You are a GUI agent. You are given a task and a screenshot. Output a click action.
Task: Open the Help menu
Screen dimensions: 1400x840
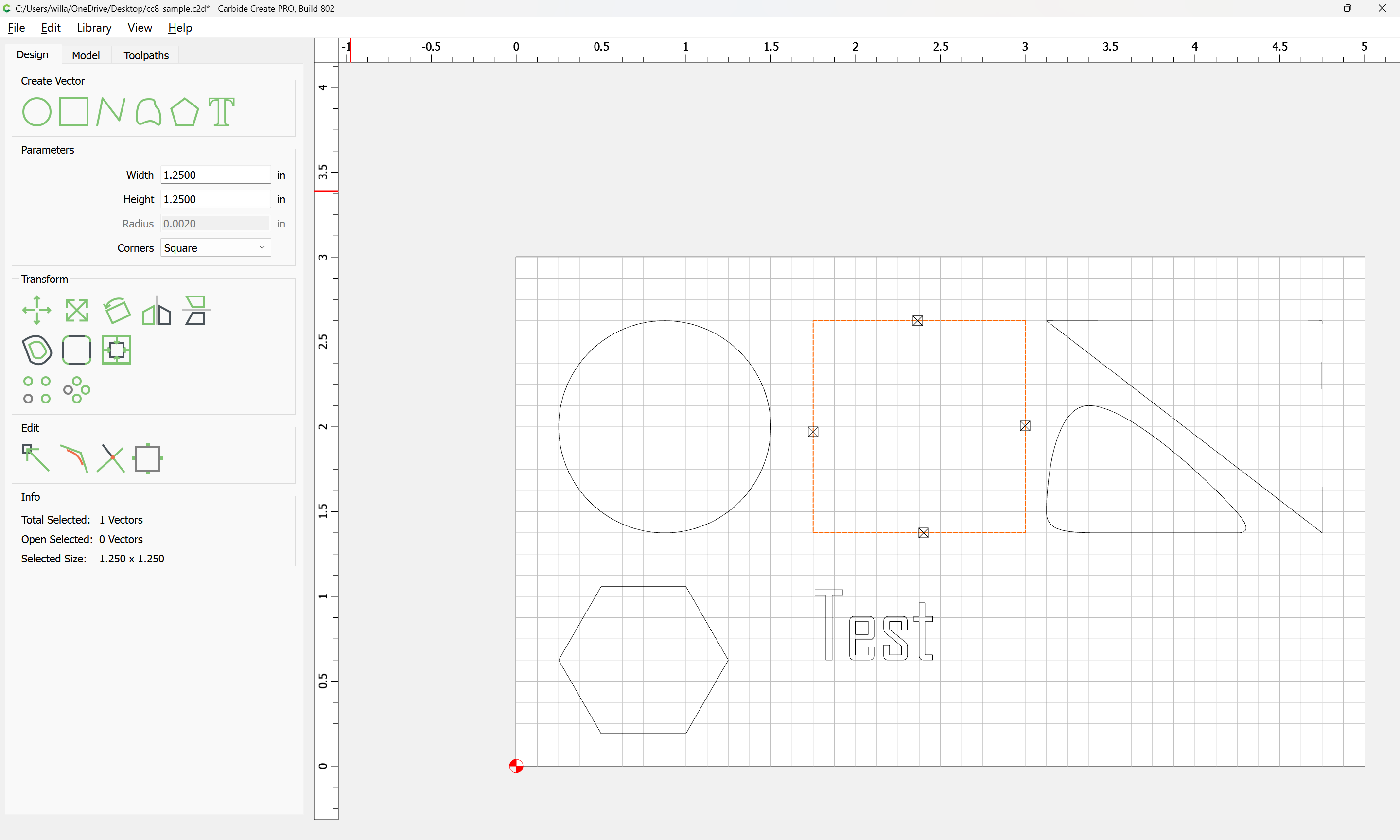pyautogui.click(x=180, y=28)
